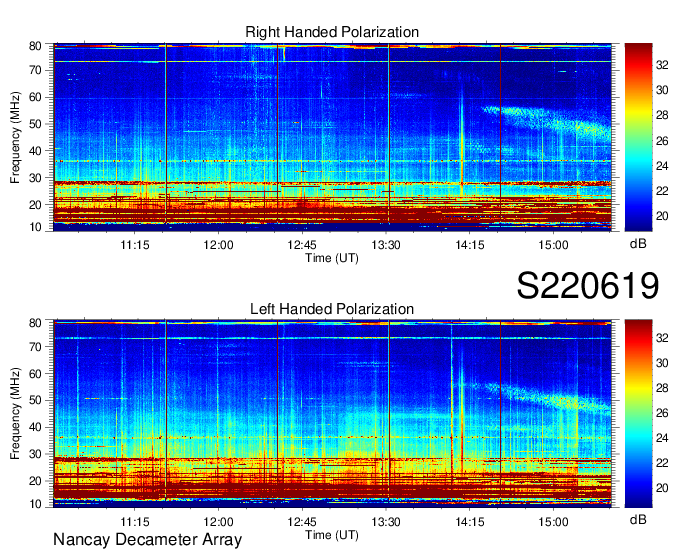
Task: Click the bottom color bar's 20 dB label
Action: tap(662, 488)
